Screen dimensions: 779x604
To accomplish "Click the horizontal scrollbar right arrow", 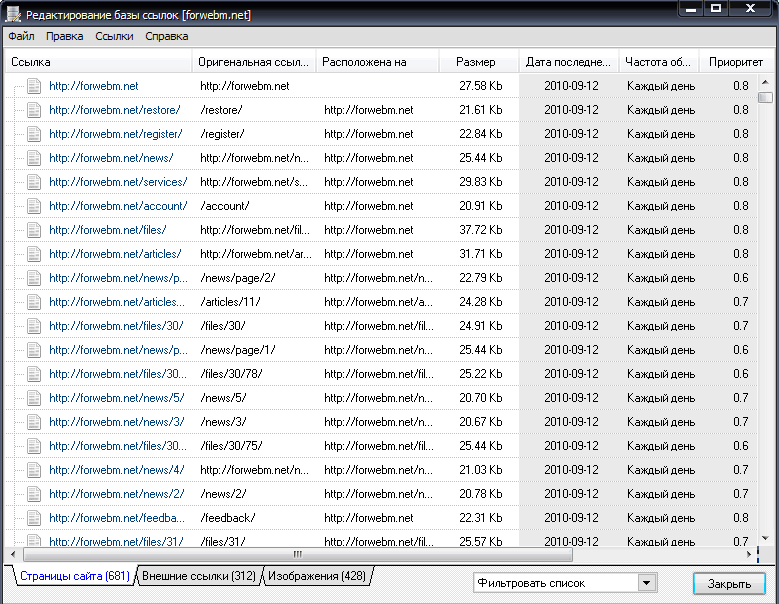I will [x=749, y=554].
